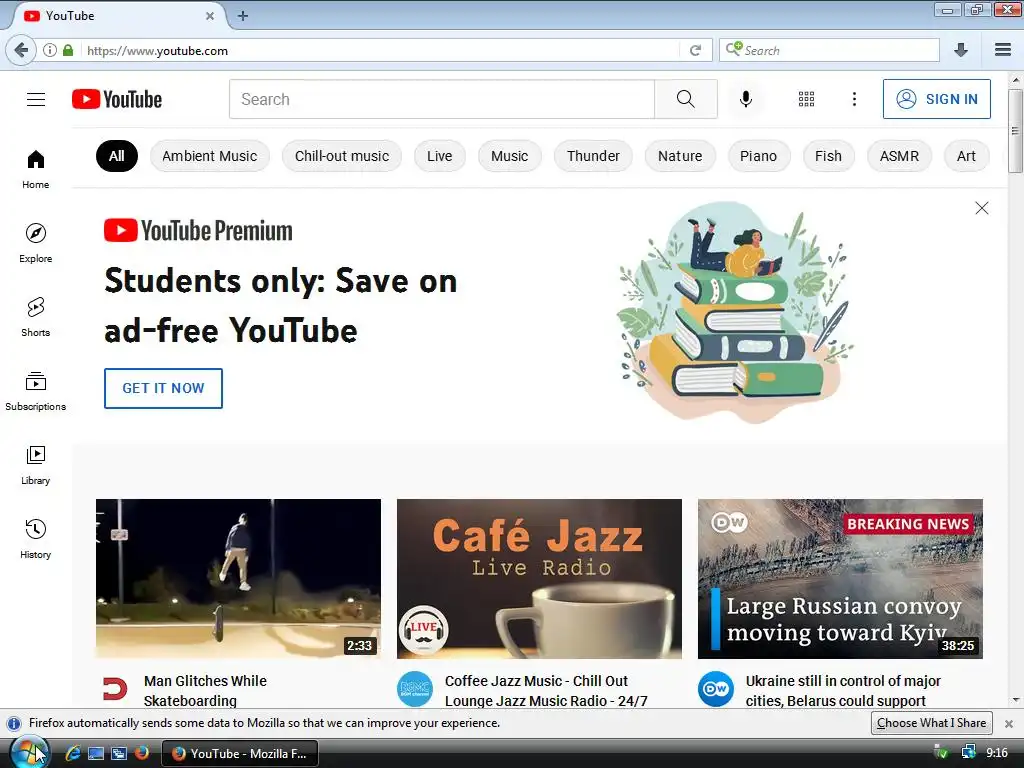
Task: Close the Firefox data notification bar
Action: tap(1009, 724)
